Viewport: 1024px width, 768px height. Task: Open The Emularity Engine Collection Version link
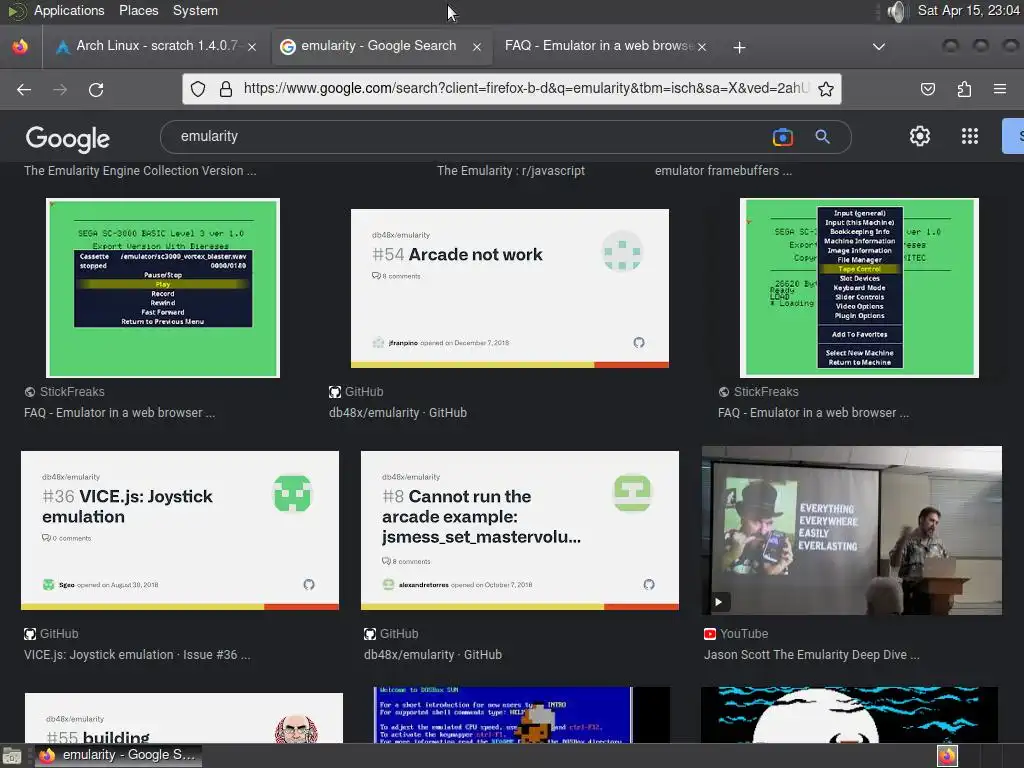140,170
